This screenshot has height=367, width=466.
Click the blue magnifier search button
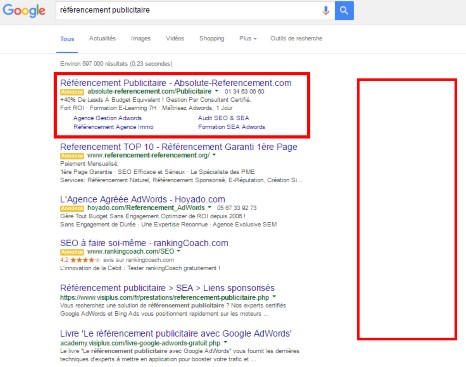tap(344, 10)
